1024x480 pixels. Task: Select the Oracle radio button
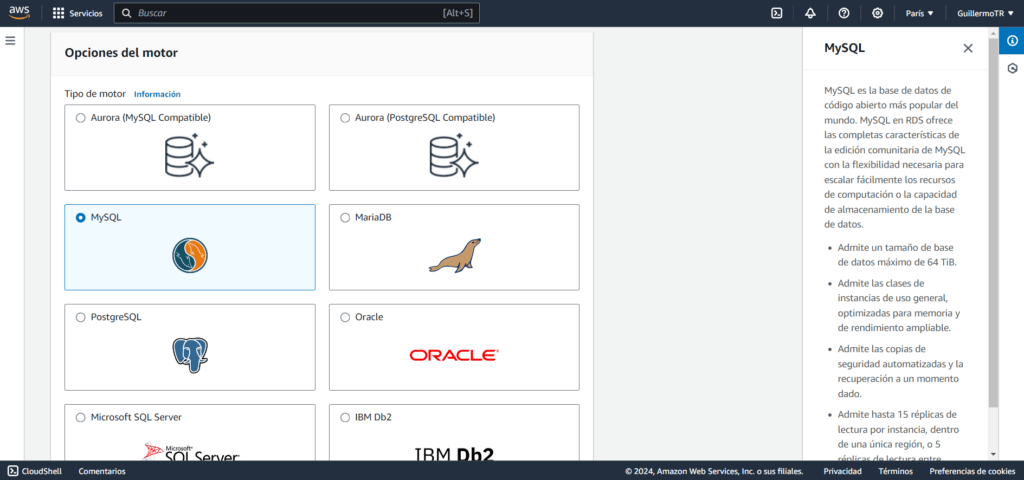[345, 317]
